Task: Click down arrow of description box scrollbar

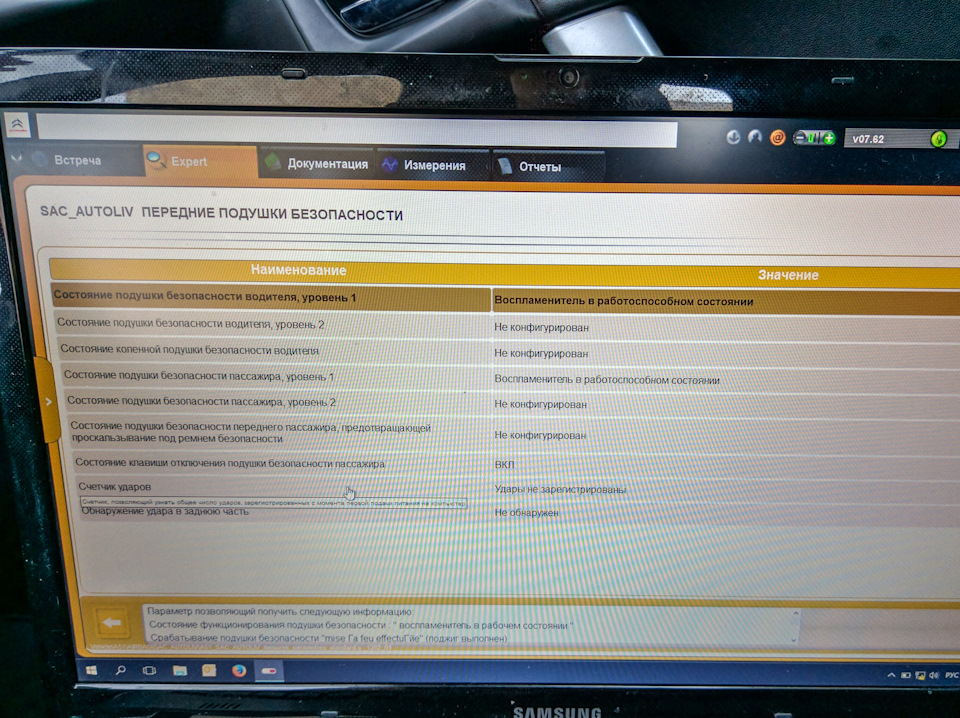Action: (x=795, y=640)
